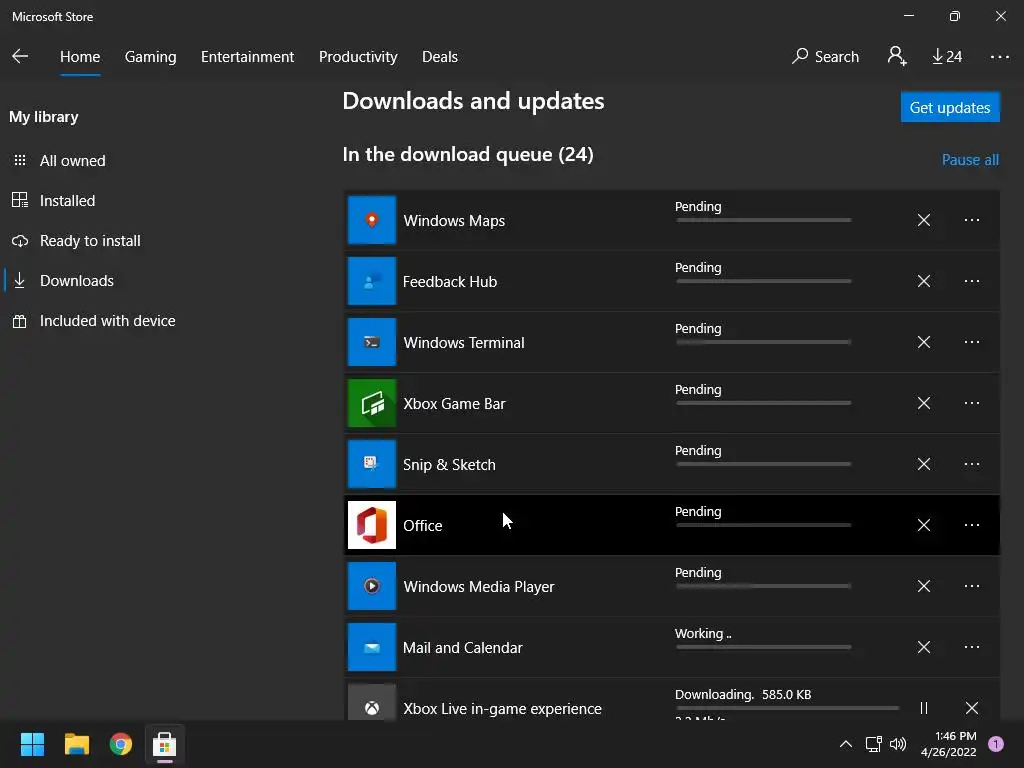Select Installed in the library sidebar
1024x768 pixels.
[x=67, y=200]
